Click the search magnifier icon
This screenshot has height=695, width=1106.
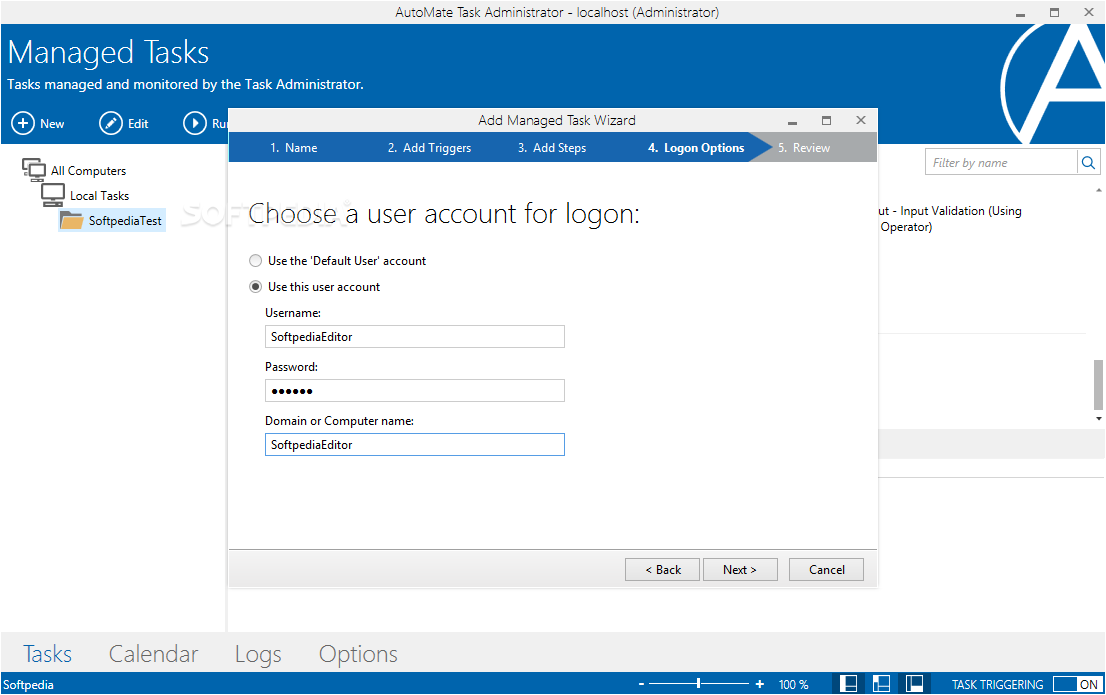1088,163
